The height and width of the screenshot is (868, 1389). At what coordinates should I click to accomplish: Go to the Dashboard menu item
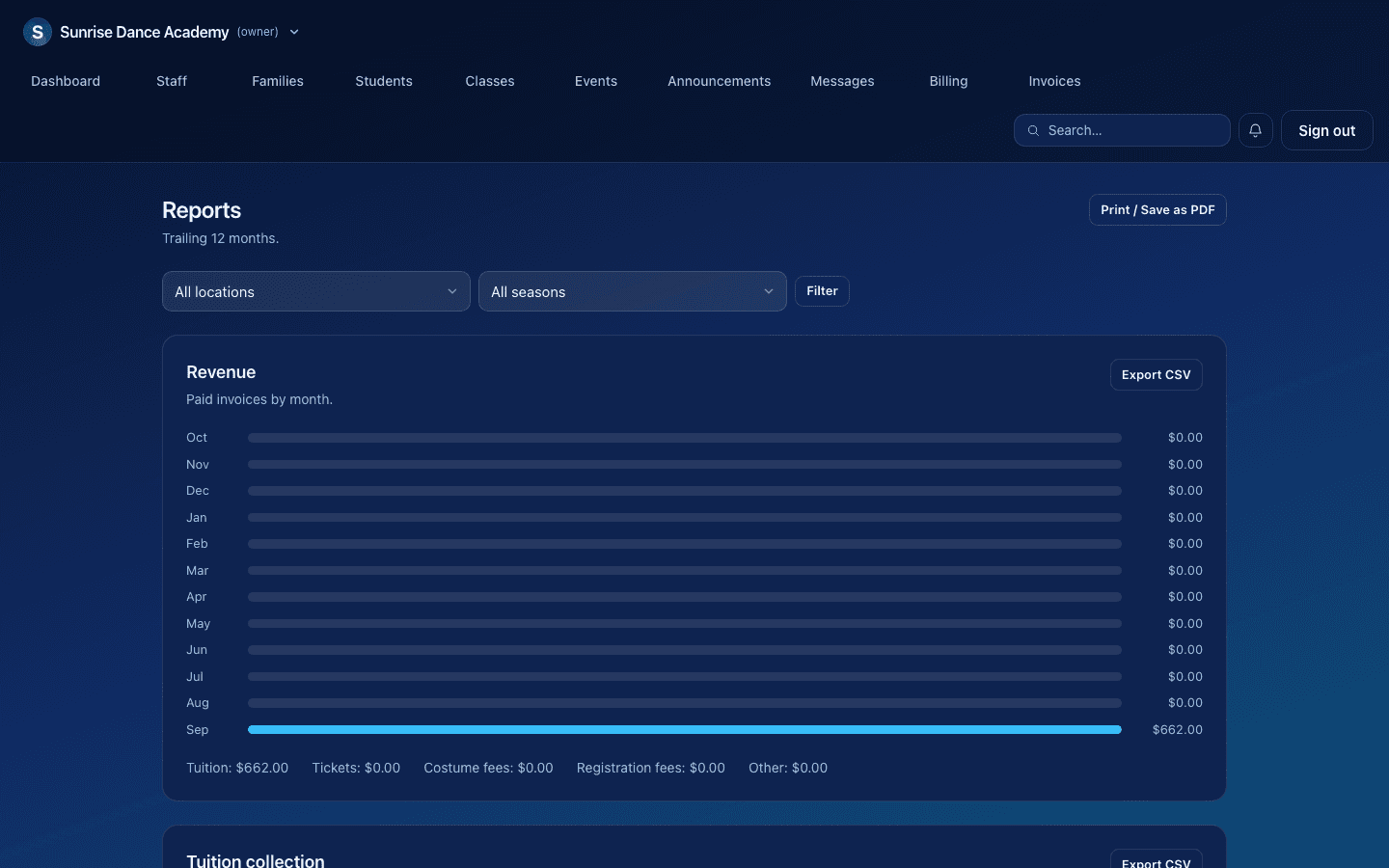pyautogui.click(x=66, y=81)
